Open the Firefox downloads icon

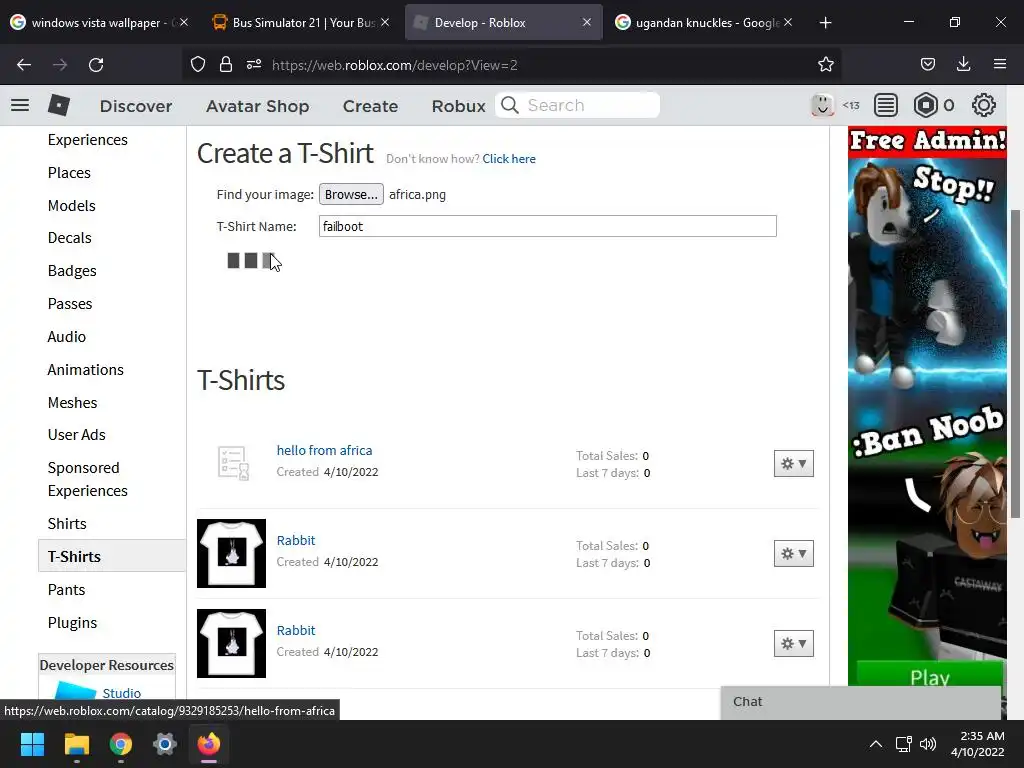(x=963, y=65)
